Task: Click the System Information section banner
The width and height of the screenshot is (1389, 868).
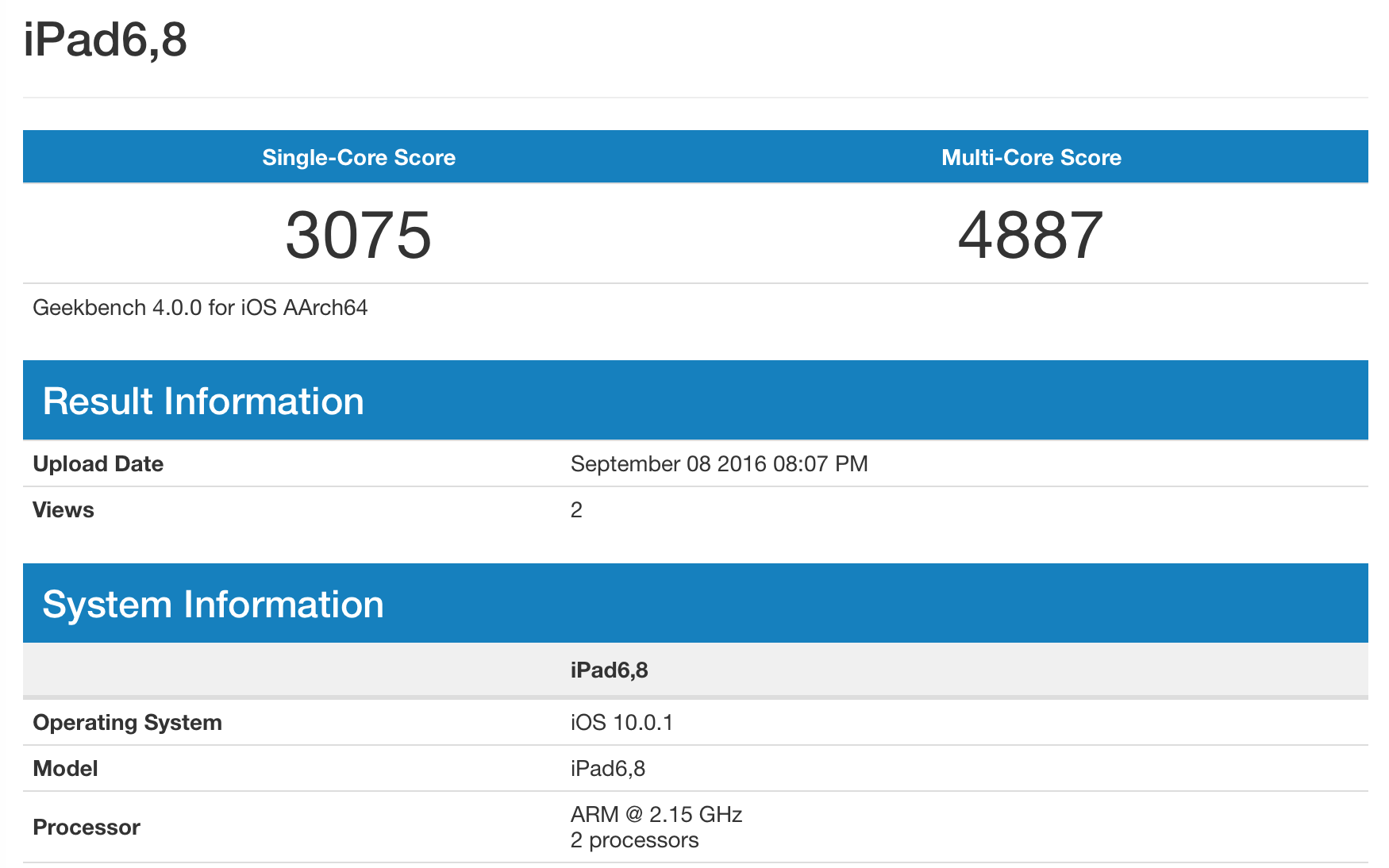Action: click(214, 604)
